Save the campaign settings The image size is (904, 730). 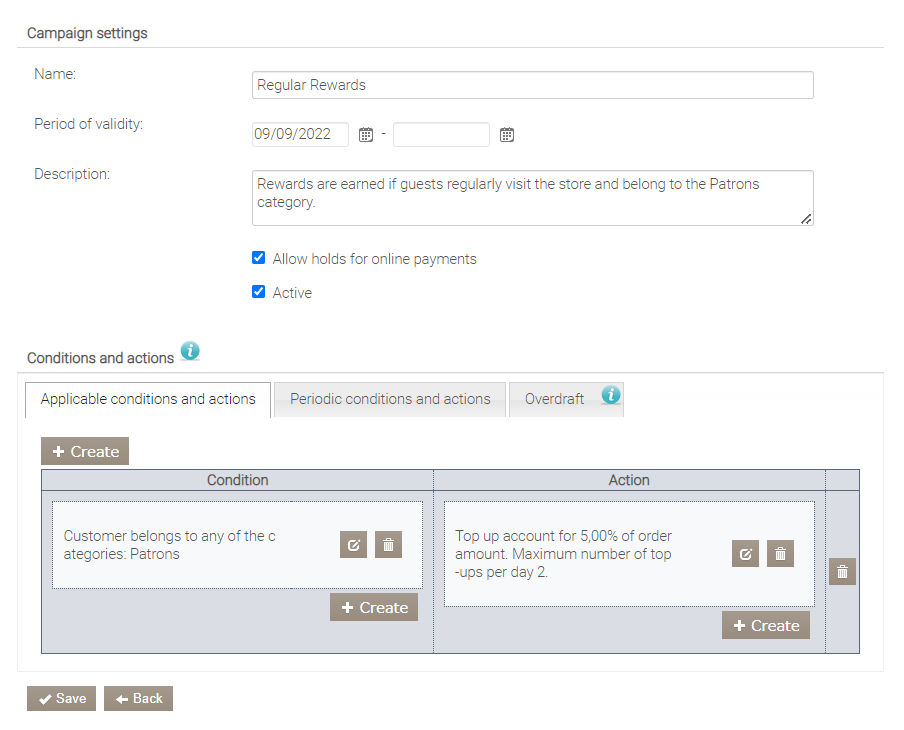(62, 699)
